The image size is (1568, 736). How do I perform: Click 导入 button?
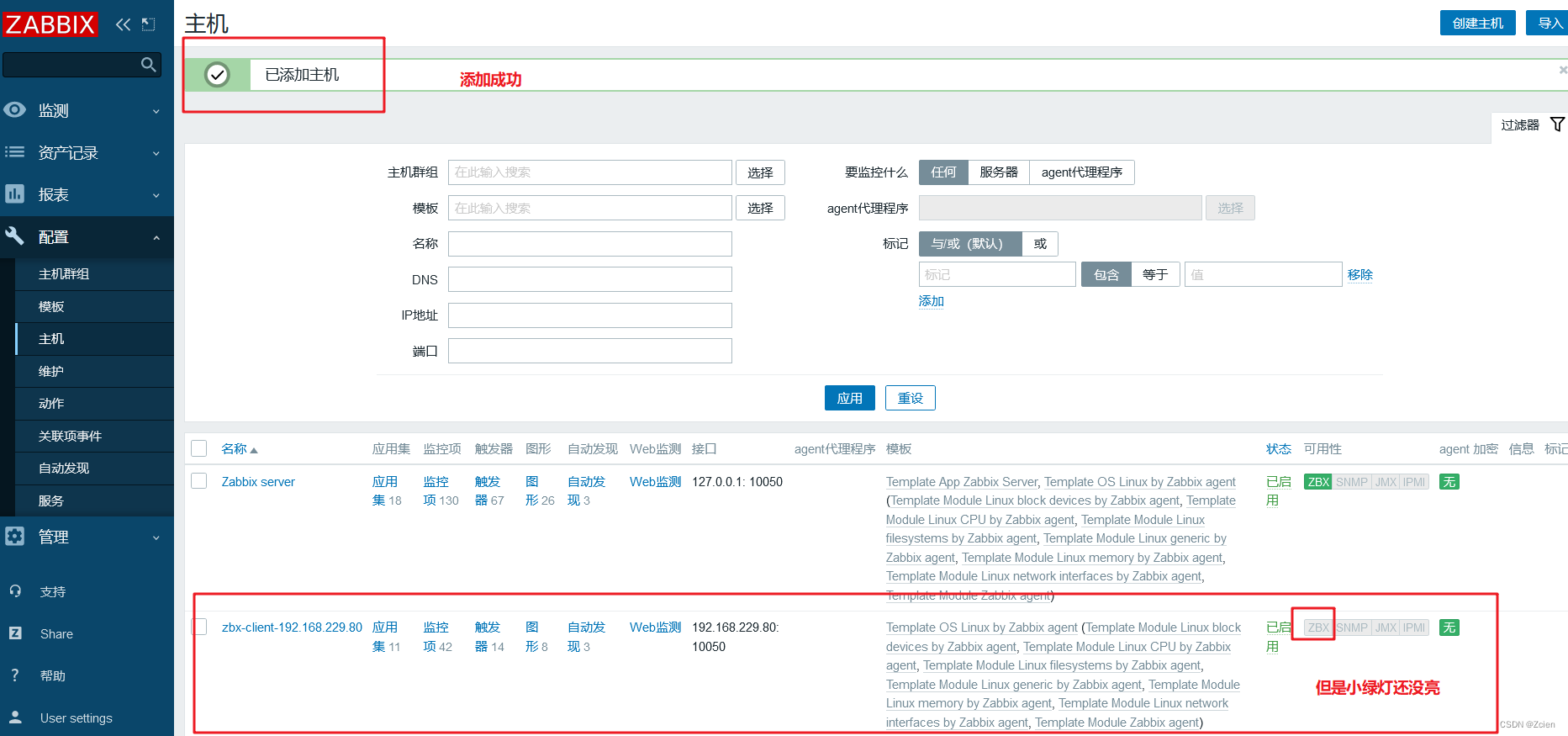click(x=1549, y=23)
